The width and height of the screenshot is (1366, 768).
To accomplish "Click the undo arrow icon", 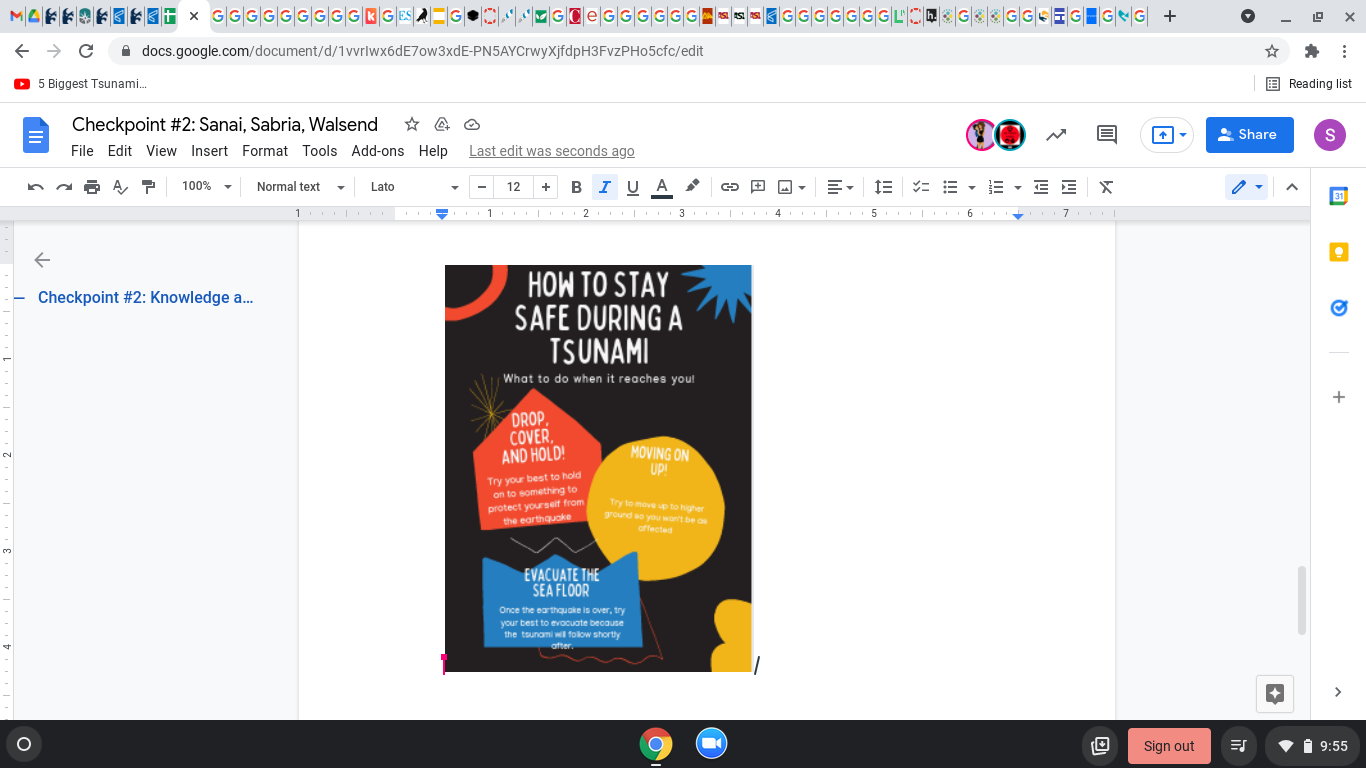I will click(x=36, y=187).
